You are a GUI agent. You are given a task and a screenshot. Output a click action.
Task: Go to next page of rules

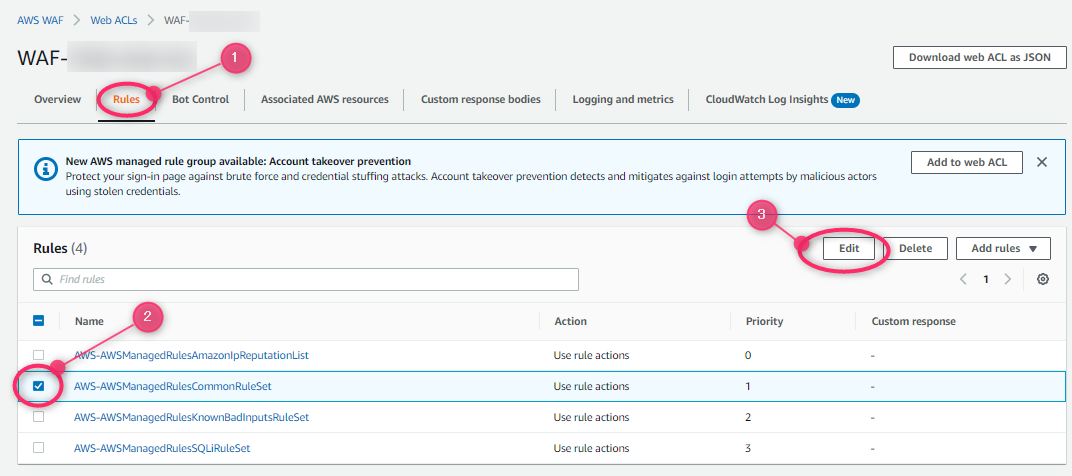[1008, 279]
